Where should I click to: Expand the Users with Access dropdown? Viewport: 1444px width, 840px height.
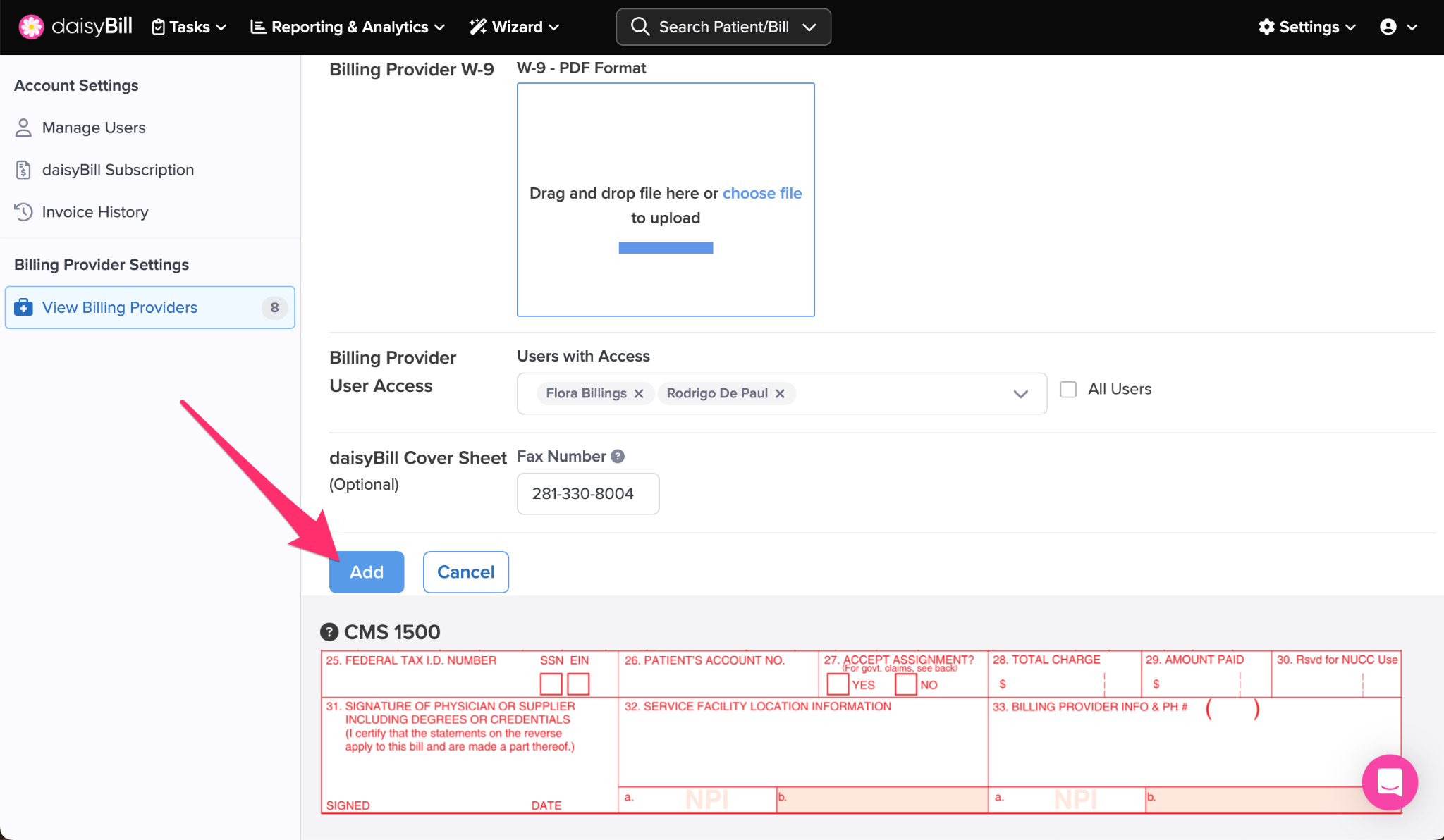click(x=1020, y=394)
